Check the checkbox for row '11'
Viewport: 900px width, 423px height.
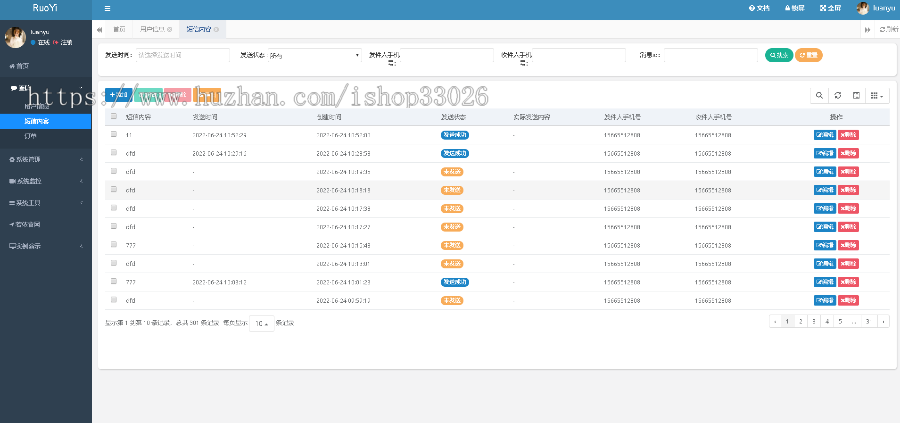pyautogui.click(x=114, y=134)
